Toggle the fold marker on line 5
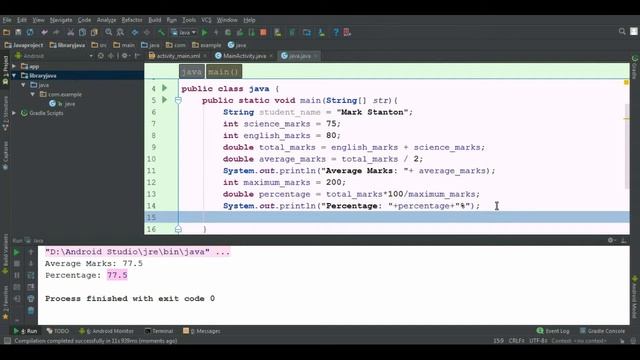The height and width of the screenshot is (360, 640). point(178,100)
